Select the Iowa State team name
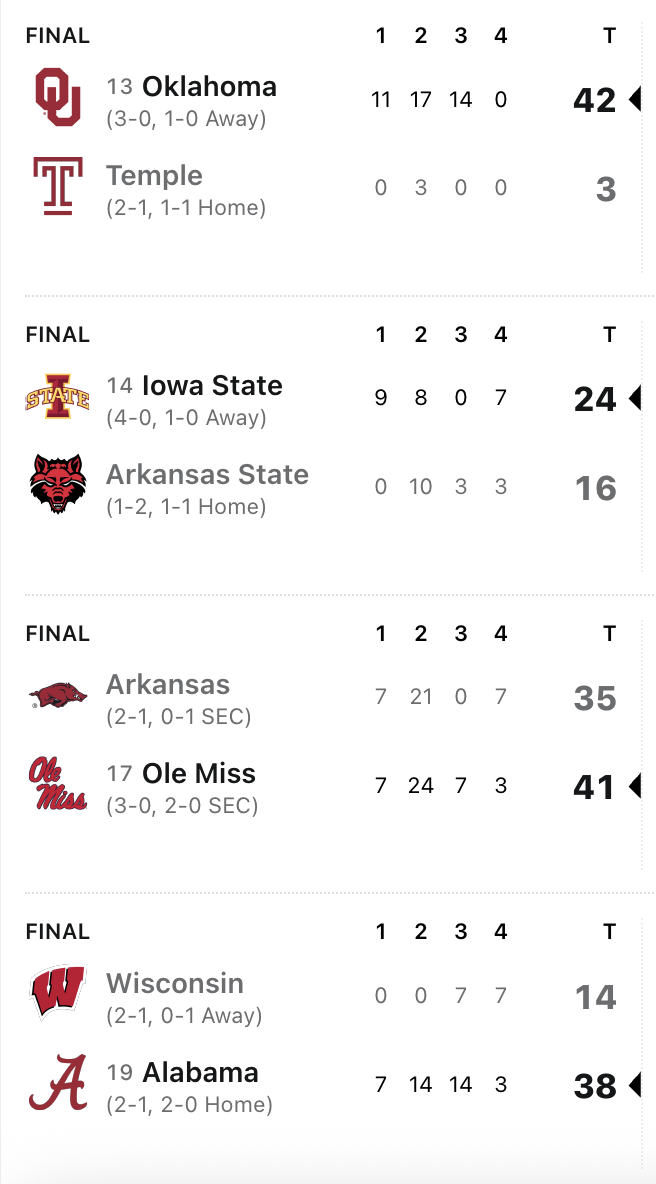This screenshot has height=1184, width=656. [x=212, y=386]
